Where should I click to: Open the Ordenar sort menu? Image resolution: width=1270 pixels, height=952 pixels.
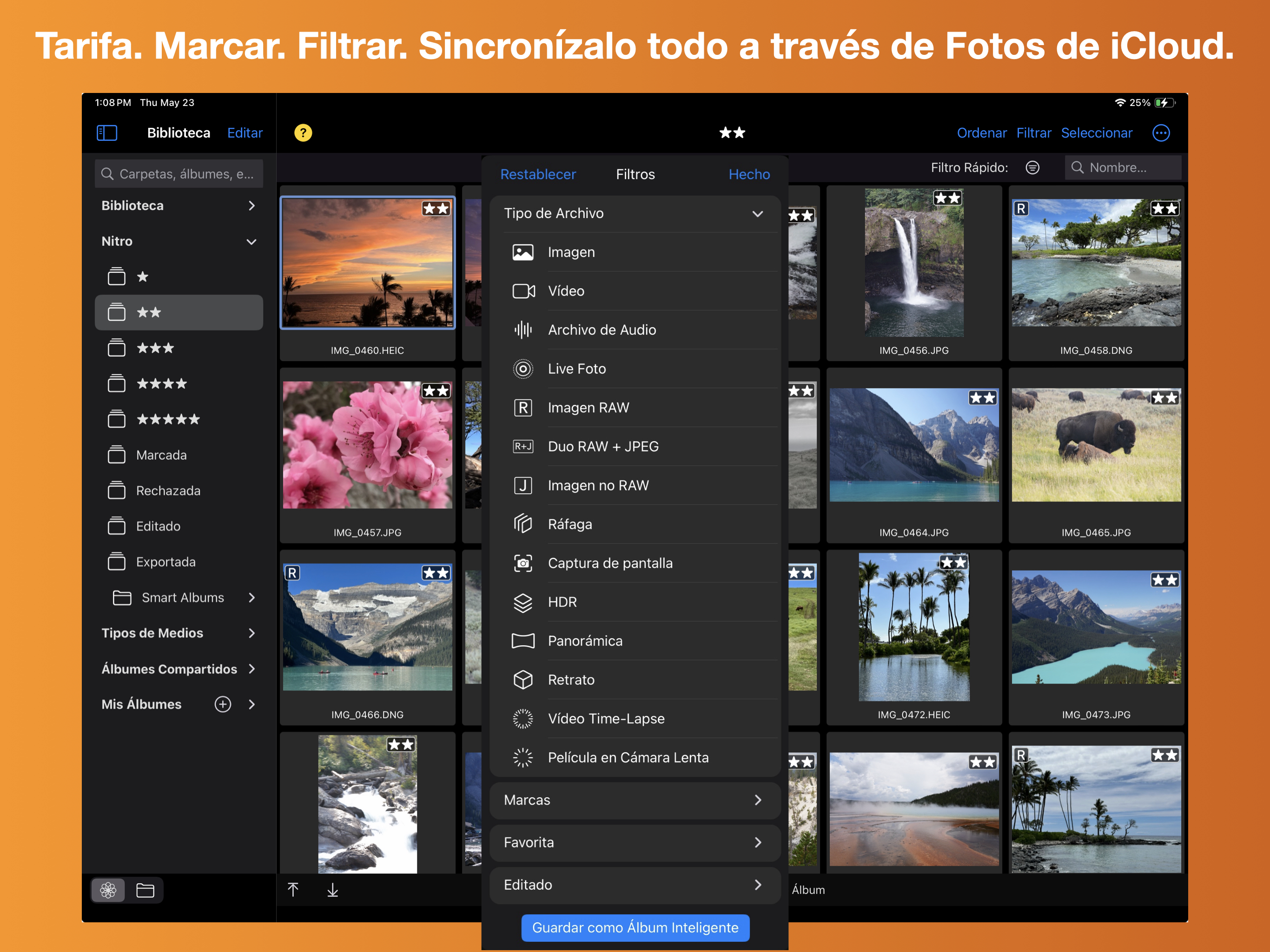[x=982, y=133]
